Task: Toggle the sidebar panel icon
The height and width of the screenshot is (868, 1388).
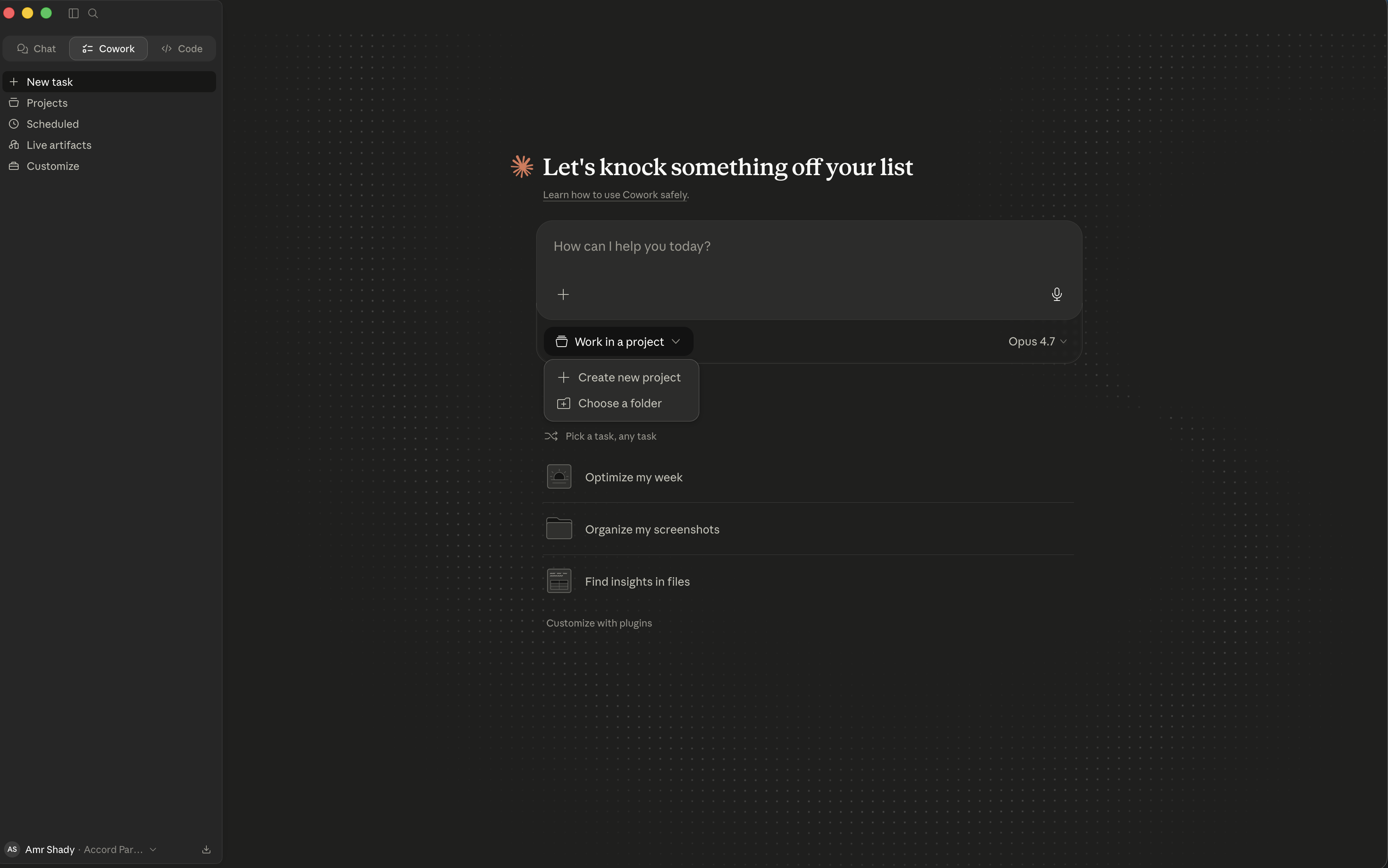Action: 74,13
